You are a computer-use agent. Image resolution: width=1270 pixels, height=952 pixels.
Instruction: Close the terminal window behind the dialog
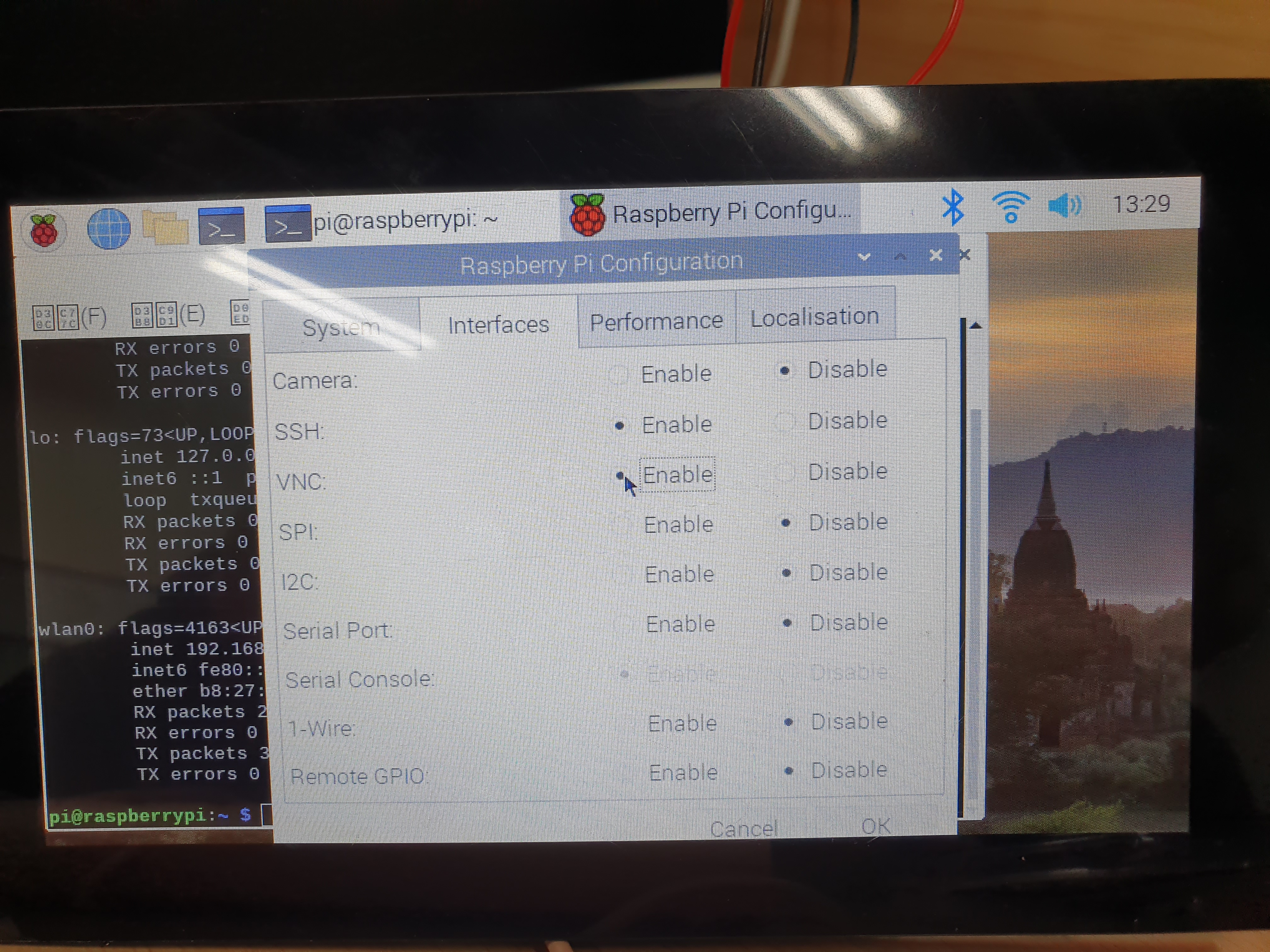pyautogui.click(x=965, y=254)
